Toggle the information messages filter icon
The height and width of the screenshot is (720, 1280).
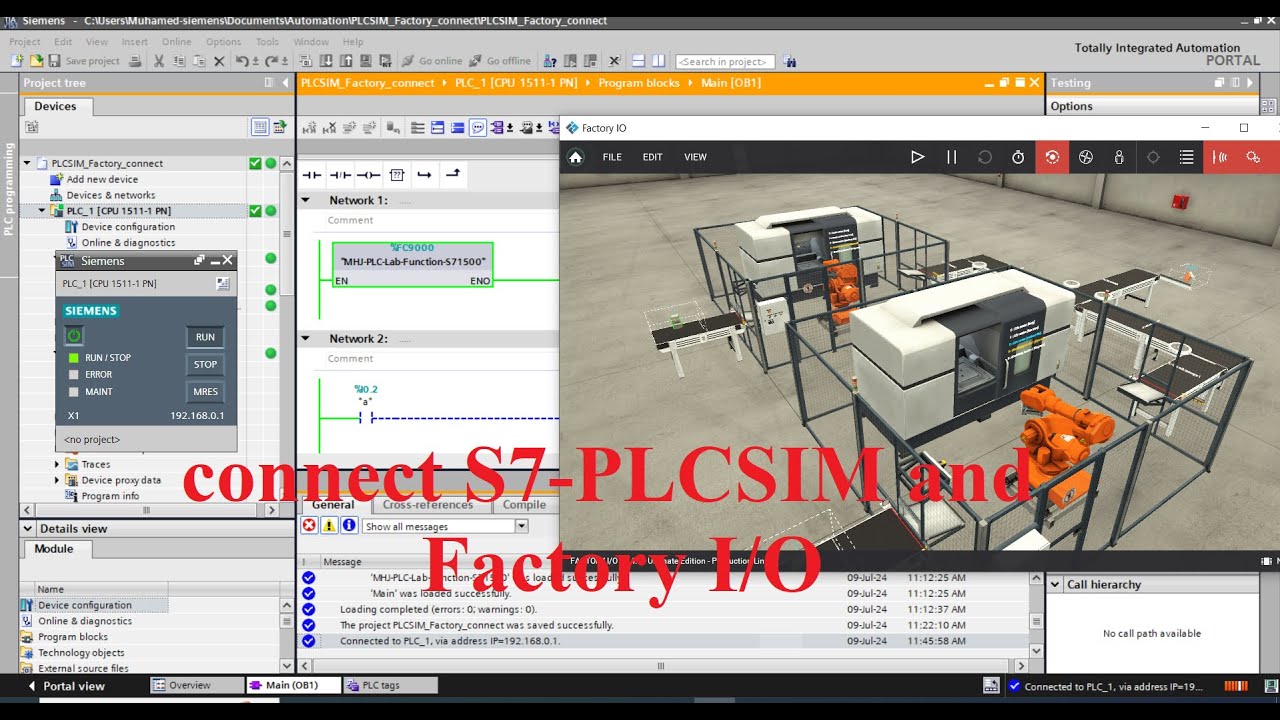(x=349, y=526)
